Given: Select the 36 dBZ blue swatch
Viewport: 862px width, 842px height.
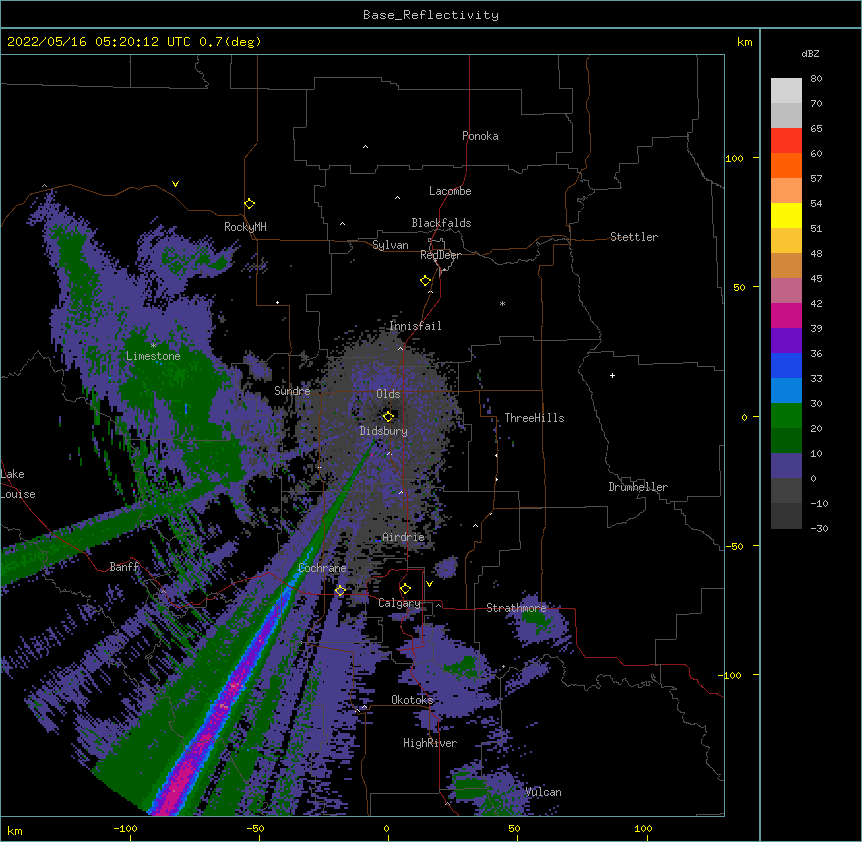Looking at the screenshot, I should tap(786, 365).
